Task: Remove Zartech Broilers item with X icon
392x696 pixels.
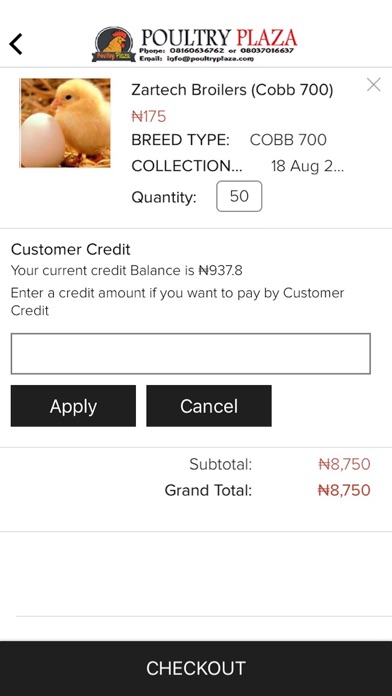Action: [373, 84]
